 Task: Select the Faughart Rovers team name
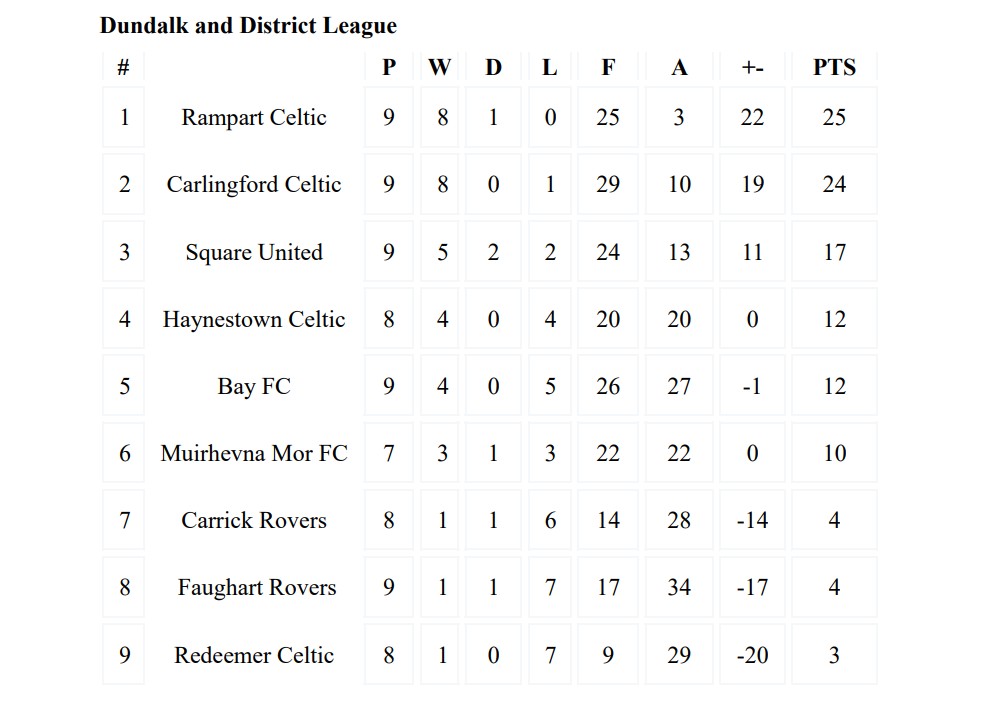[x=257, y=588]
